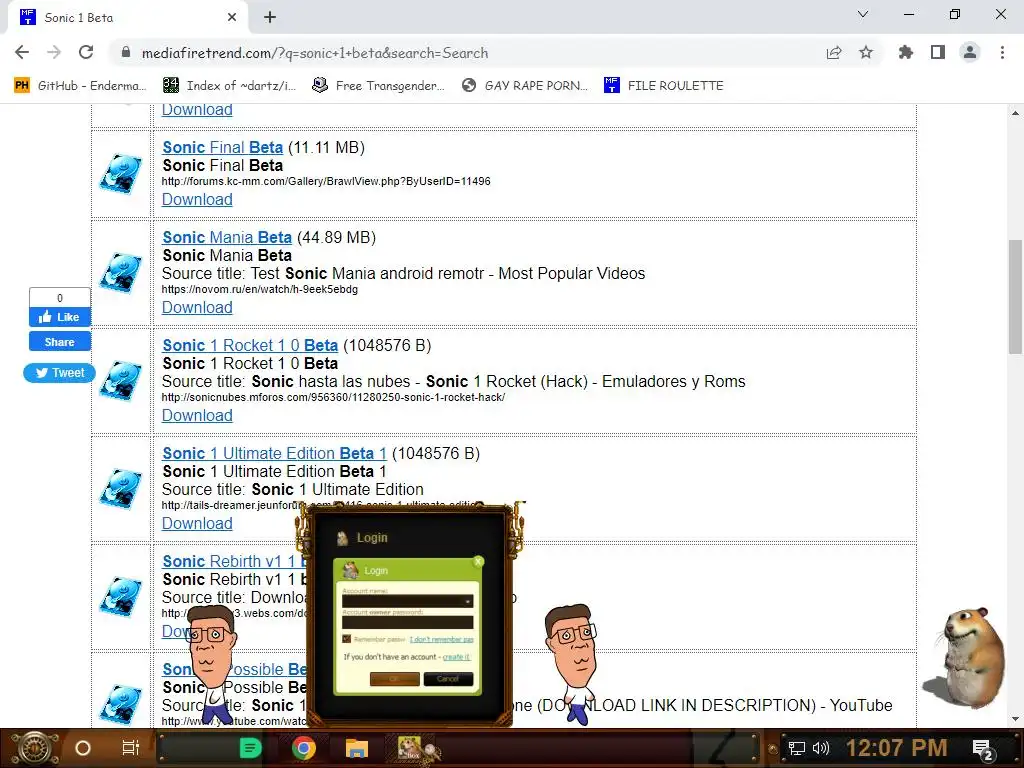Click Download under Sonic 1 Ultimate Edition
The height and width of the screenshot is (768, 1024).
(x=197, y=523)
